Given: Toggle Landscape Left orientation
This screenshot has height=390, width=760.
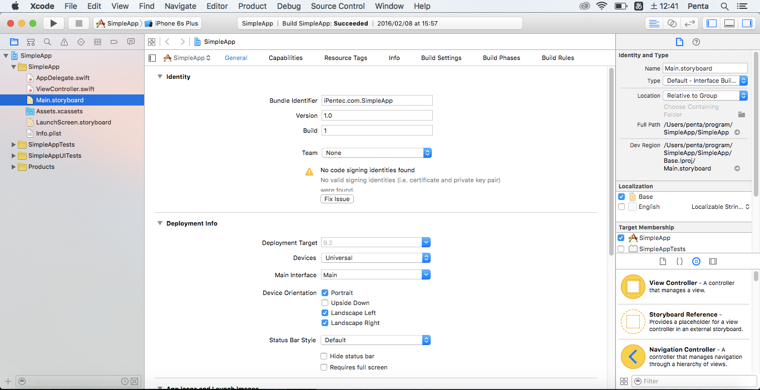Looking at the screenshot, I should [x=325, y=313].
